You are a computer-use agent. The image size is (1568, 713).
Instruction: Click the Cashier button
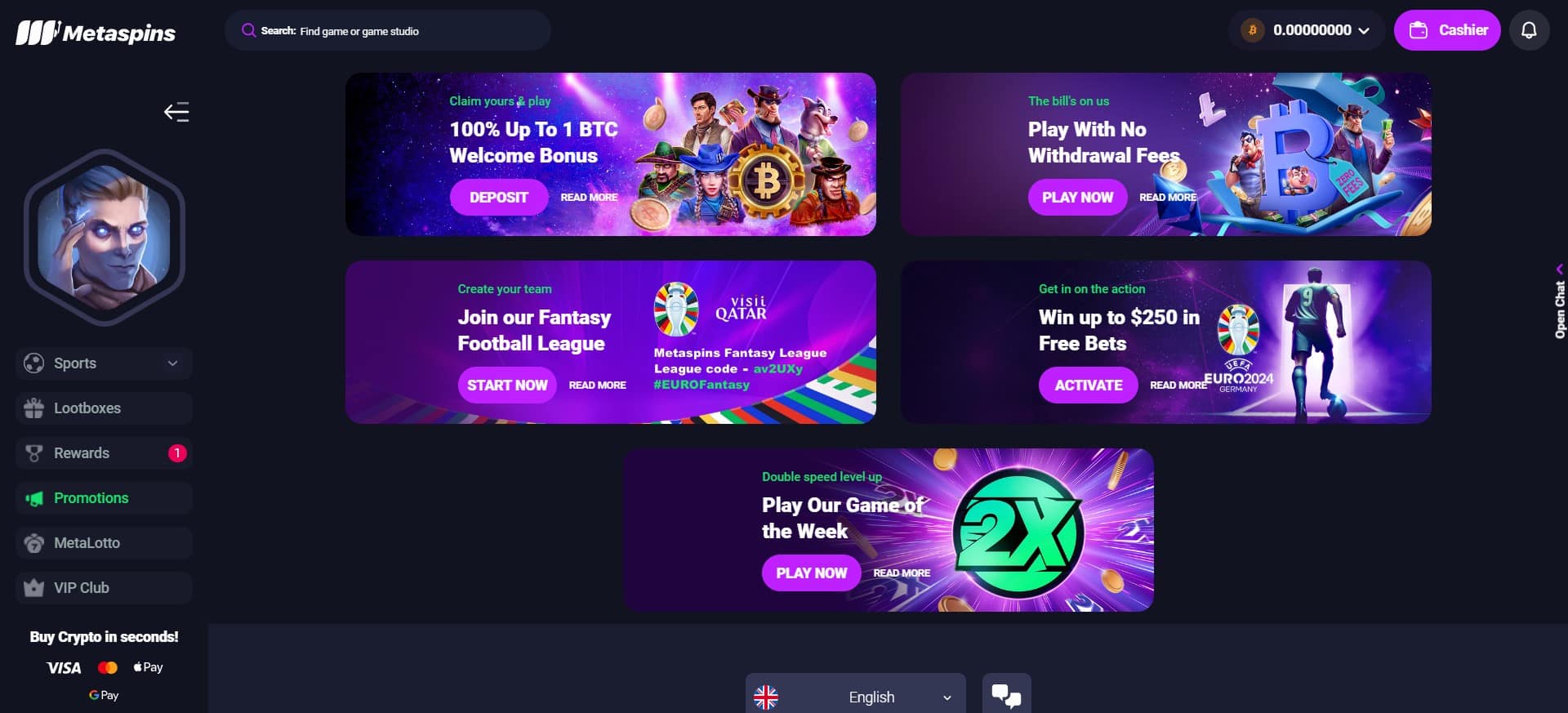[x=1446, y=30]
